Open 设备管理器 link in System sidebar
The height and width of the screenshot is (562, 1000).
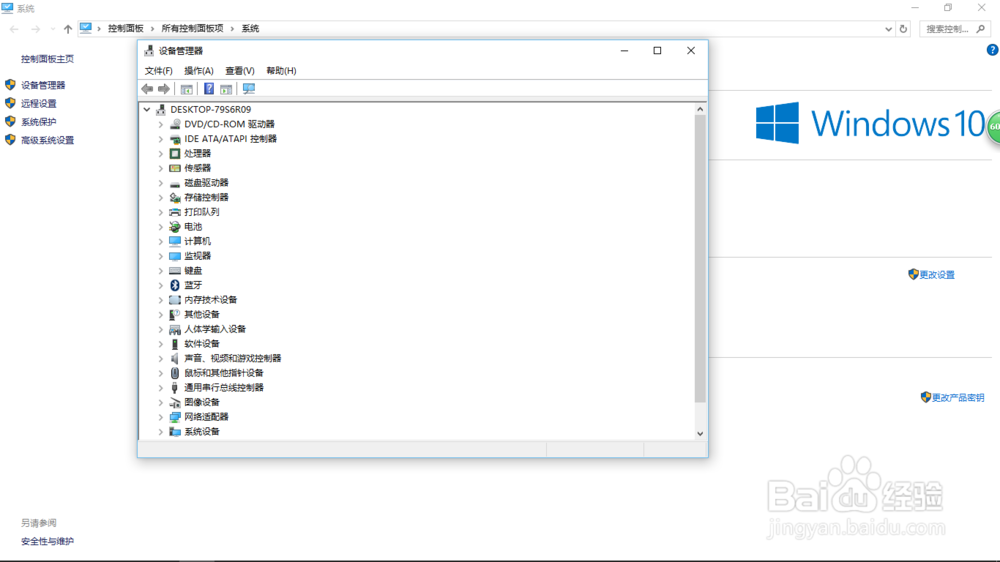pos(43,85)
